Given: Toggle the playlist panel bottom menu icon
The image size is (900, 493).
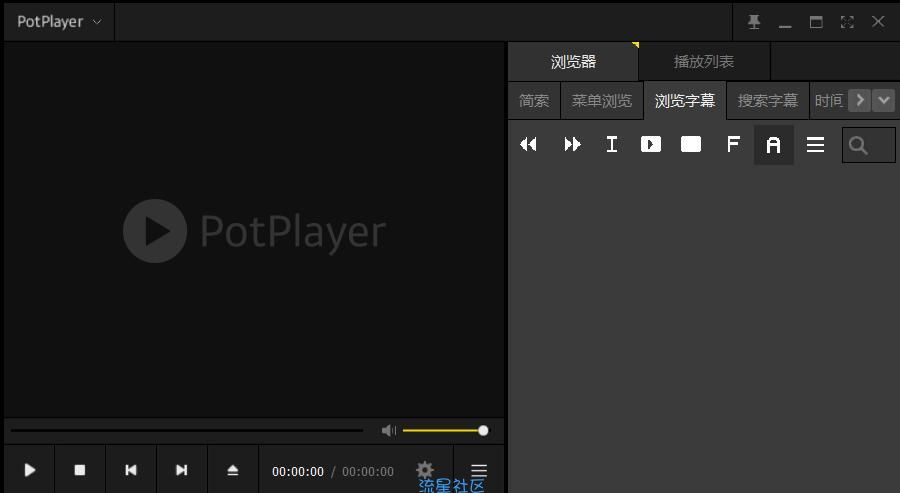Looking at the screenshot, I should click(479, 471).
